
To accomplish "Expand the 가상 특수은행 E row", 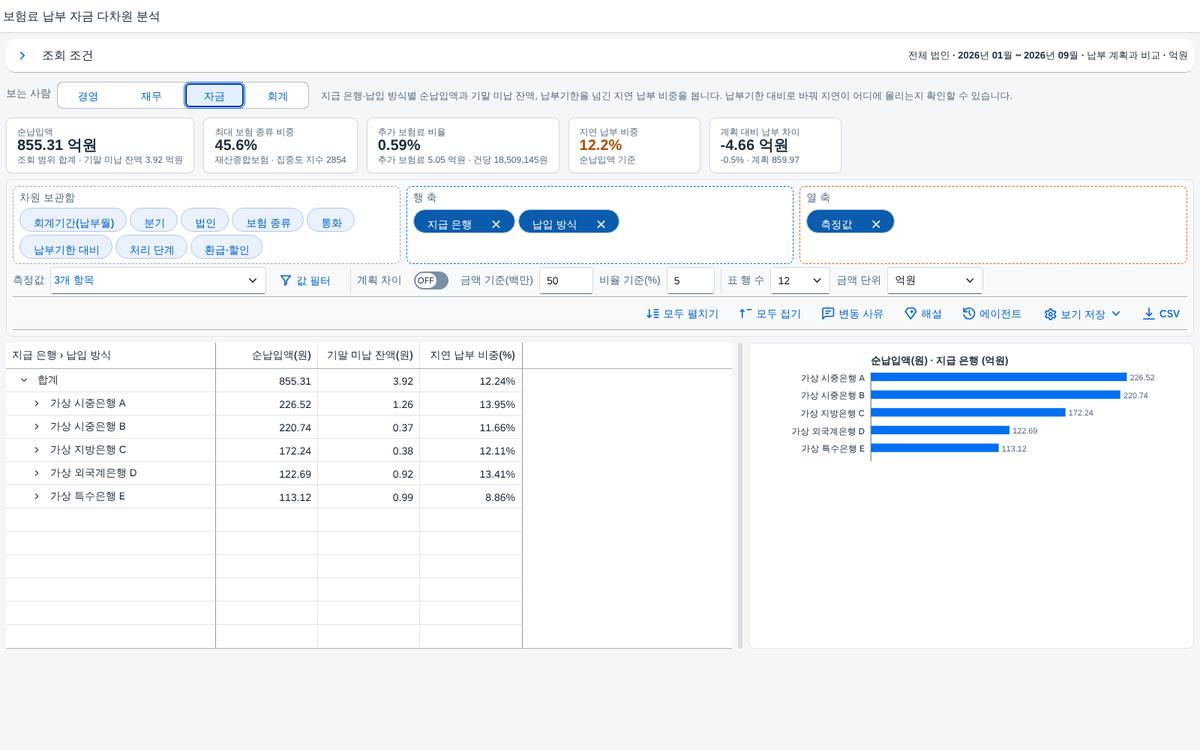I will [36, 496].
